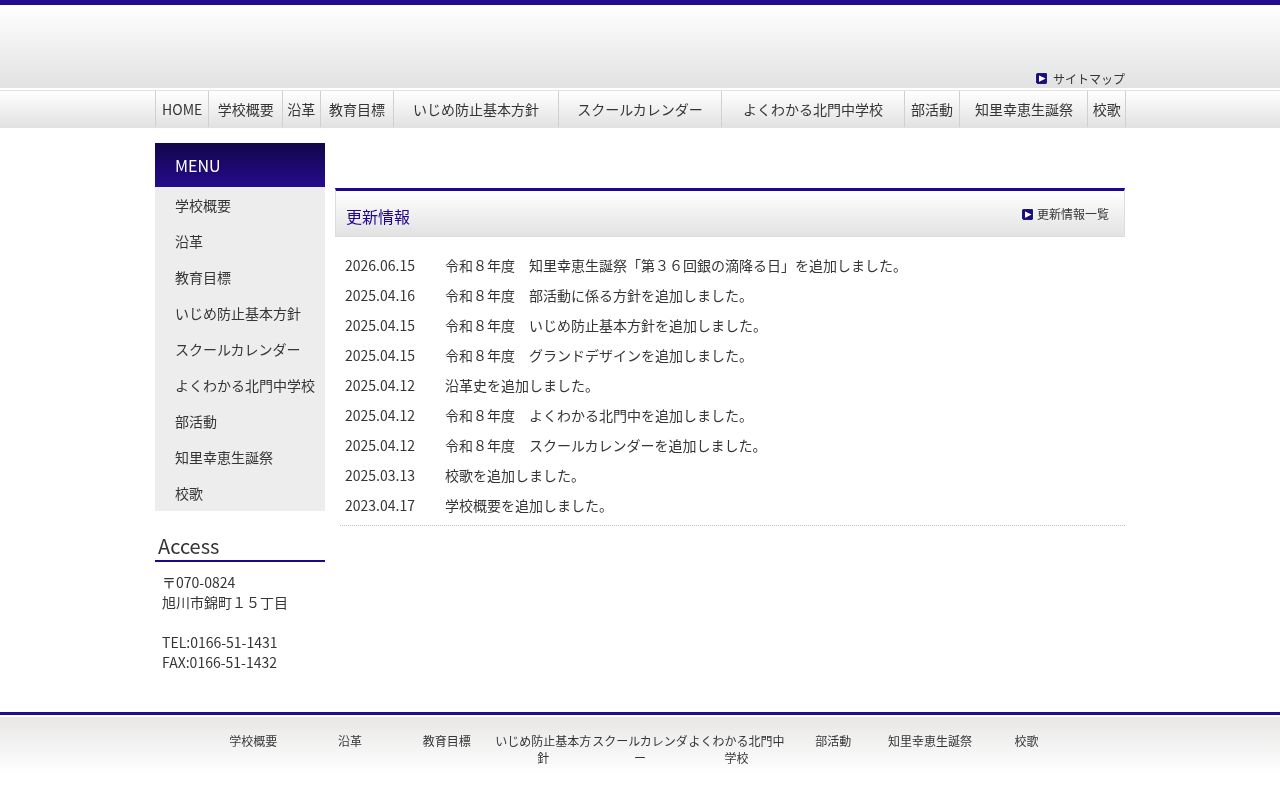Open the 沿革史を追加しました update entry
Image resolution: width=1280 pixels, height=800 pixels.
point(521,386)
